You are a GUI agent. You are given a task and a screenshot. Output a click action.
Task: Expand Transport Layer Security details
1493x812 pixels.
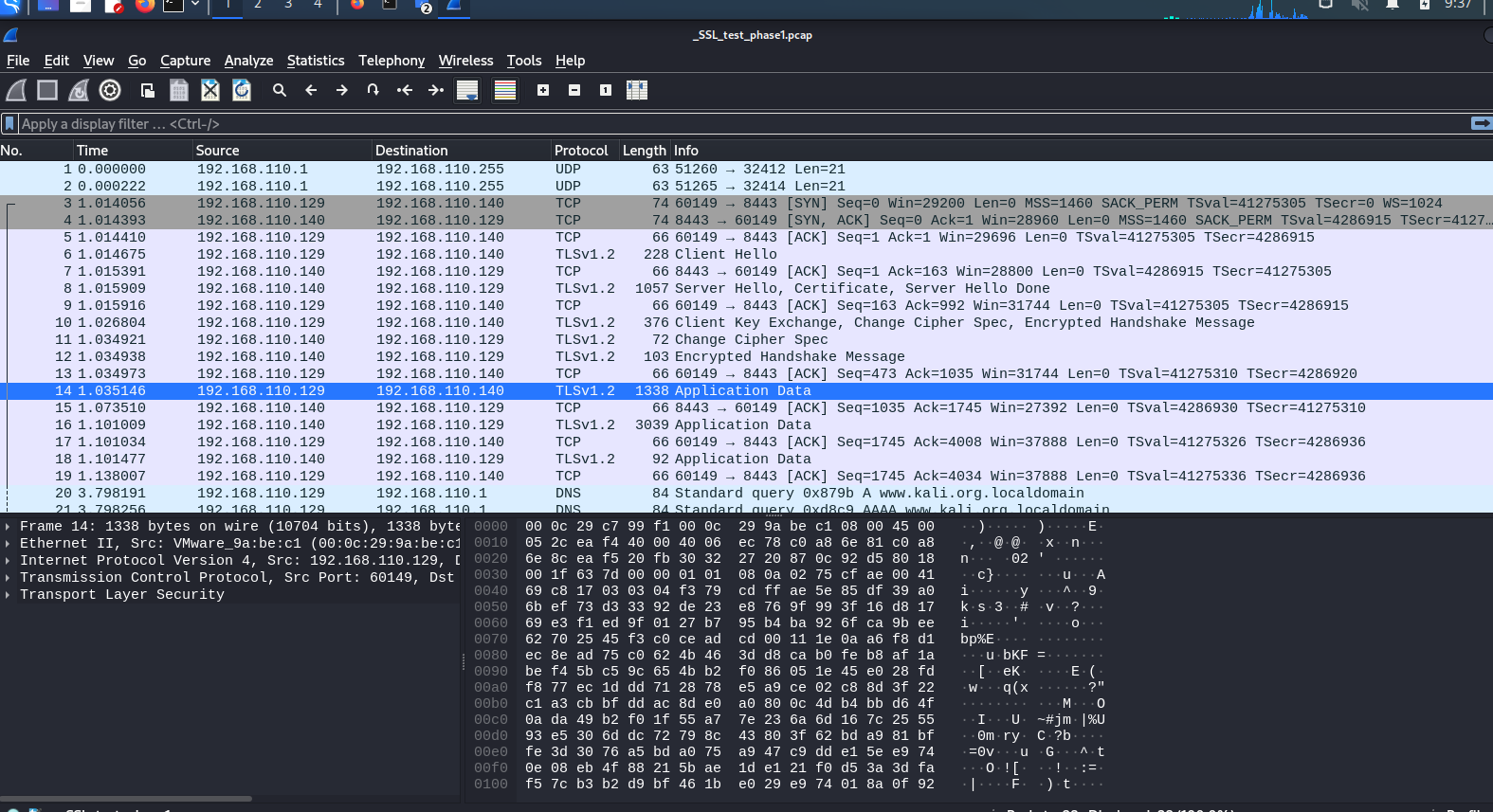pos(9,594)
